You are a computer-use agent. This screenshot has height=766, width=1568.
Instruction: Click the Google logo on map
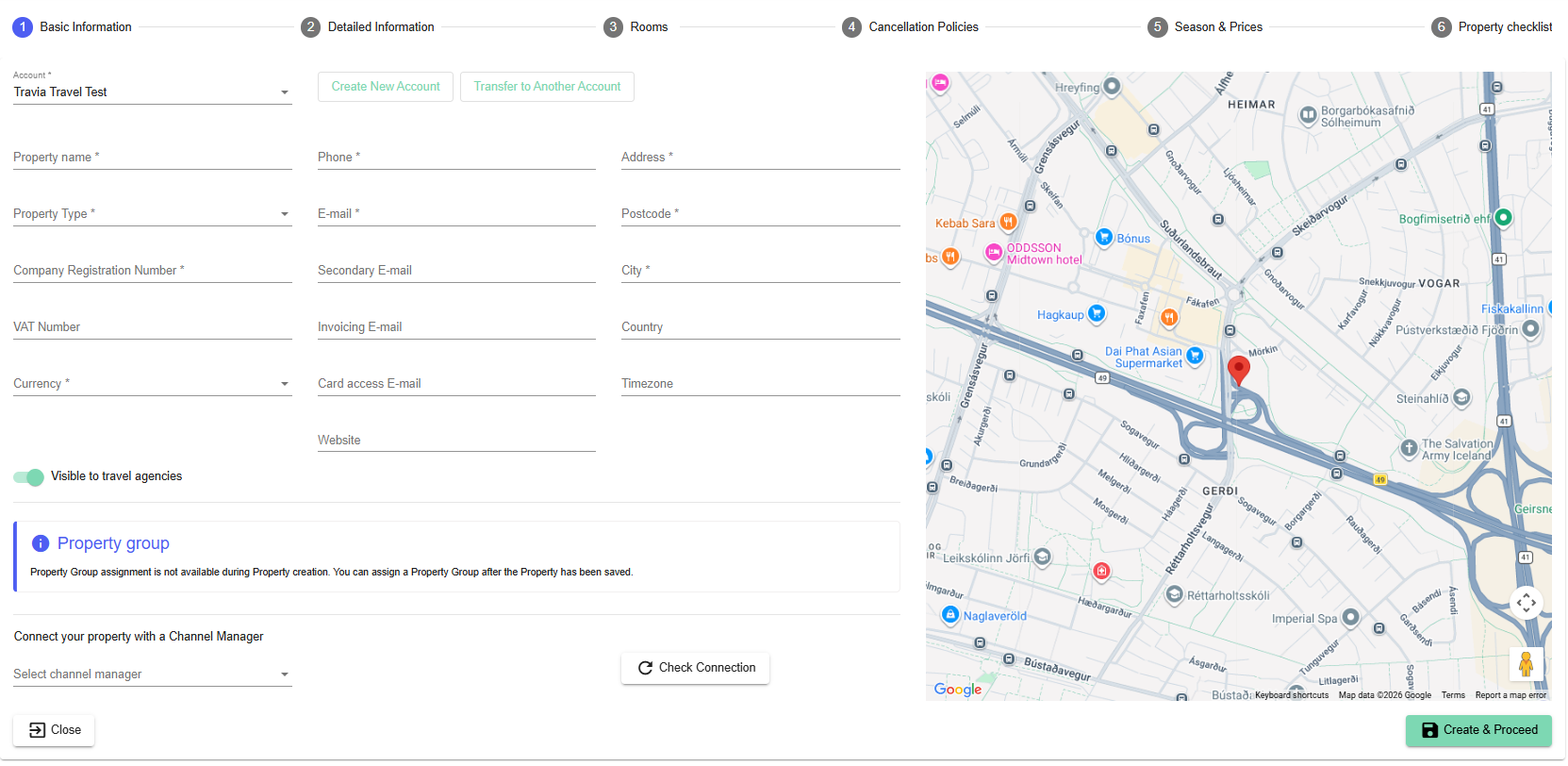click(958, 690)
